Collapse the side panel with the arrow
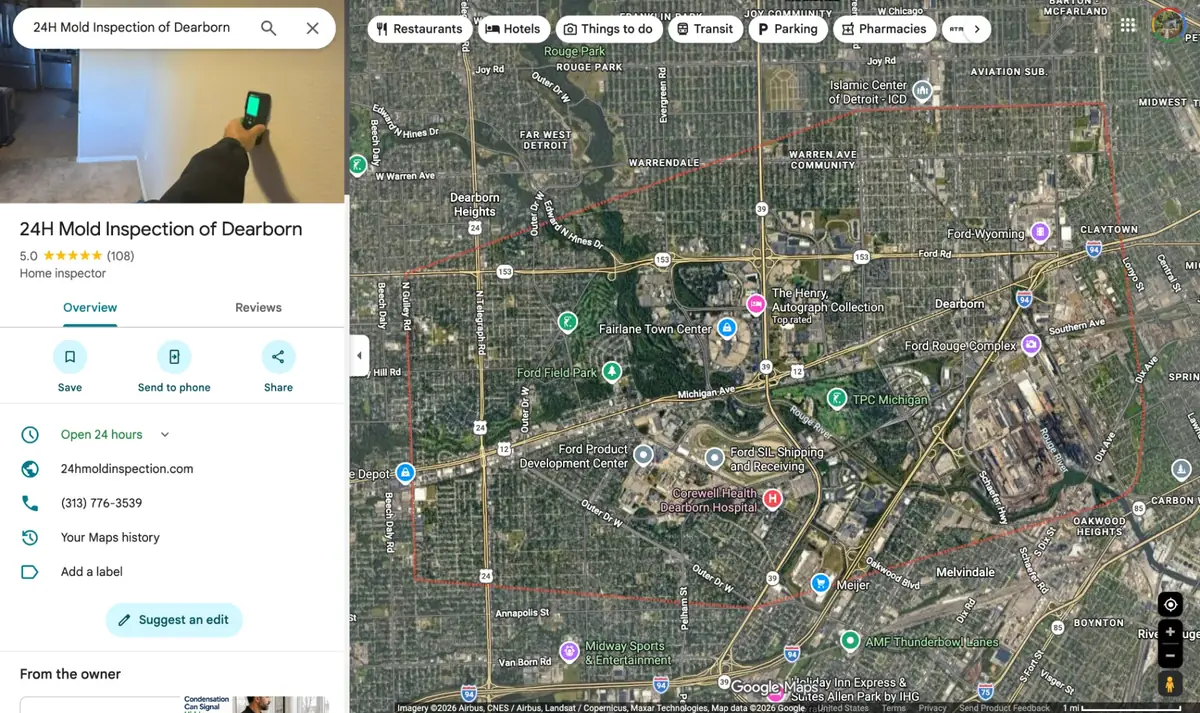 click(359, 356)
